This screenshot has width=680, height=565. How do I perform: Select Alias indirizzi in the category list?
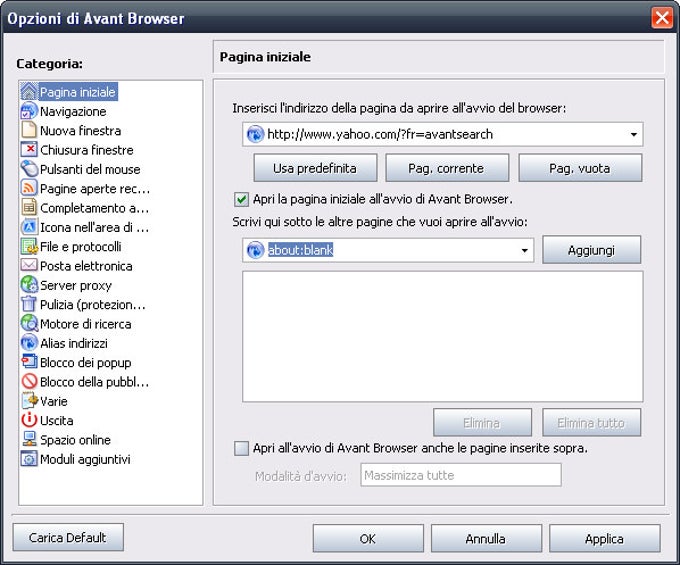point(74,343)
